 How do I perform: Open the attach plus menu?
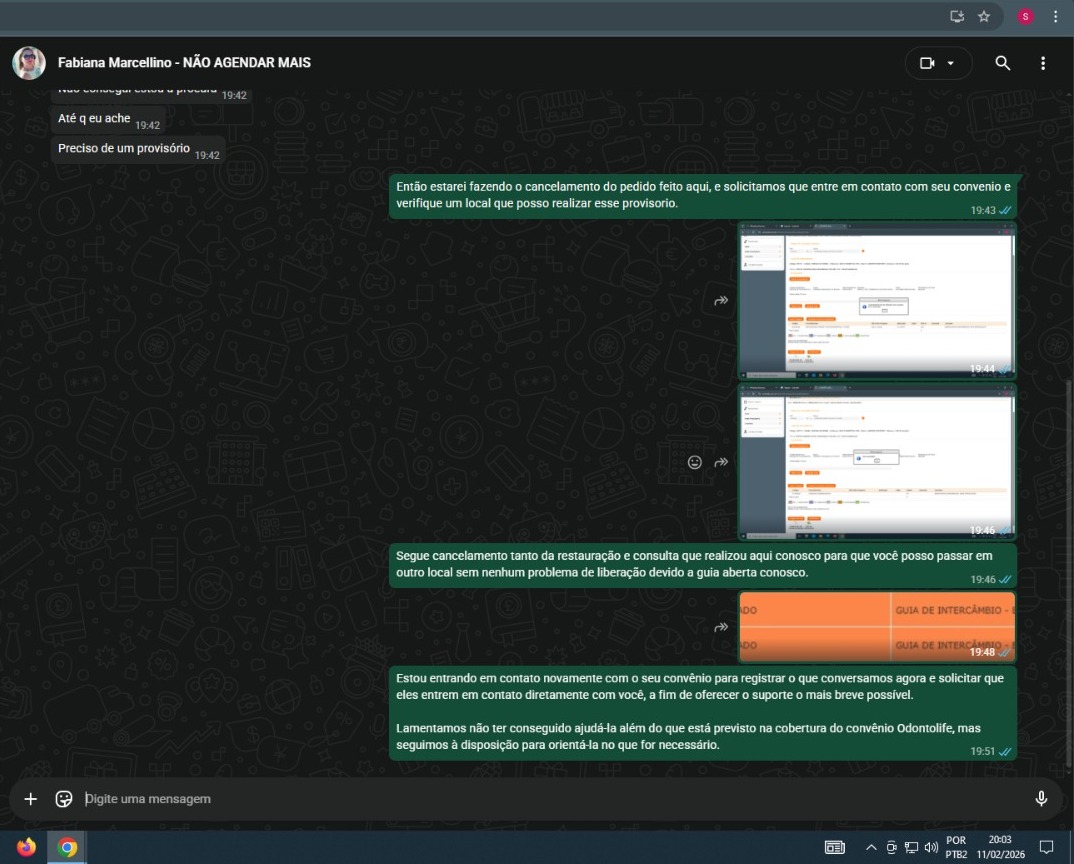pos(31,799)
